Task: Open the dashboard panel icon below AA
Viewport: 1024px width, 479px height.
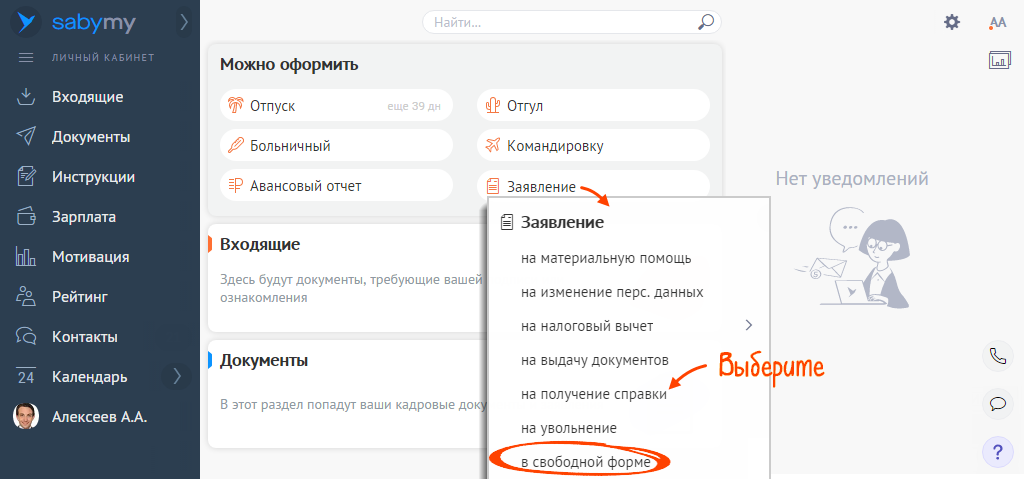Action: (999, 61)
